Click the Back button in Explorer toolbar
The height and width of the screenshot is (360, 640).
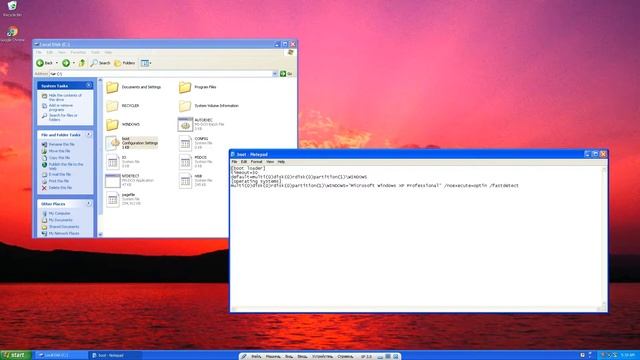coord(45,63)
